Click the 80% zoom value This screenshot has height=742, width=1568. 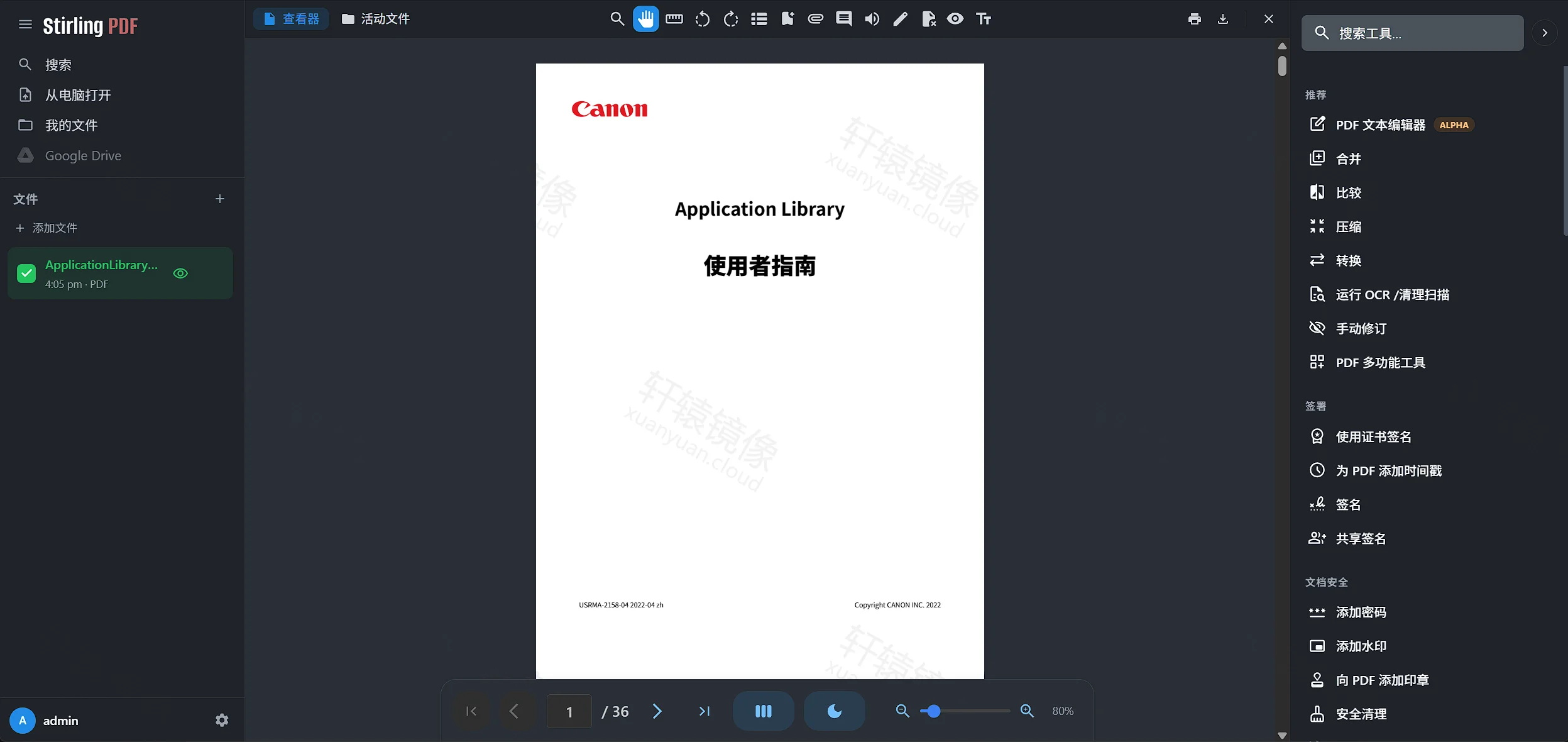pyautogui.click(x=1063, y=711)
